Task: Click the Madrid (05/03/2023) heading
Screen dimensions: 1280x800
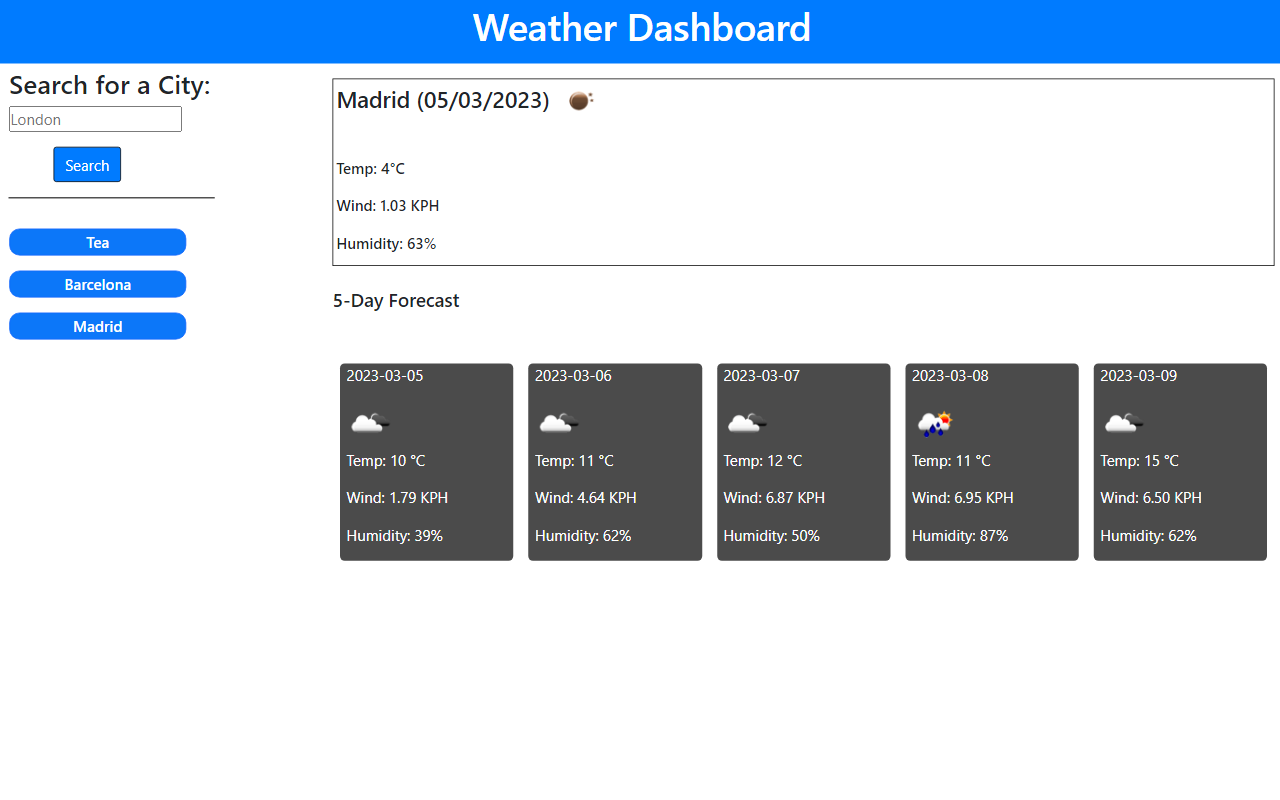Action: coord(443,100)
